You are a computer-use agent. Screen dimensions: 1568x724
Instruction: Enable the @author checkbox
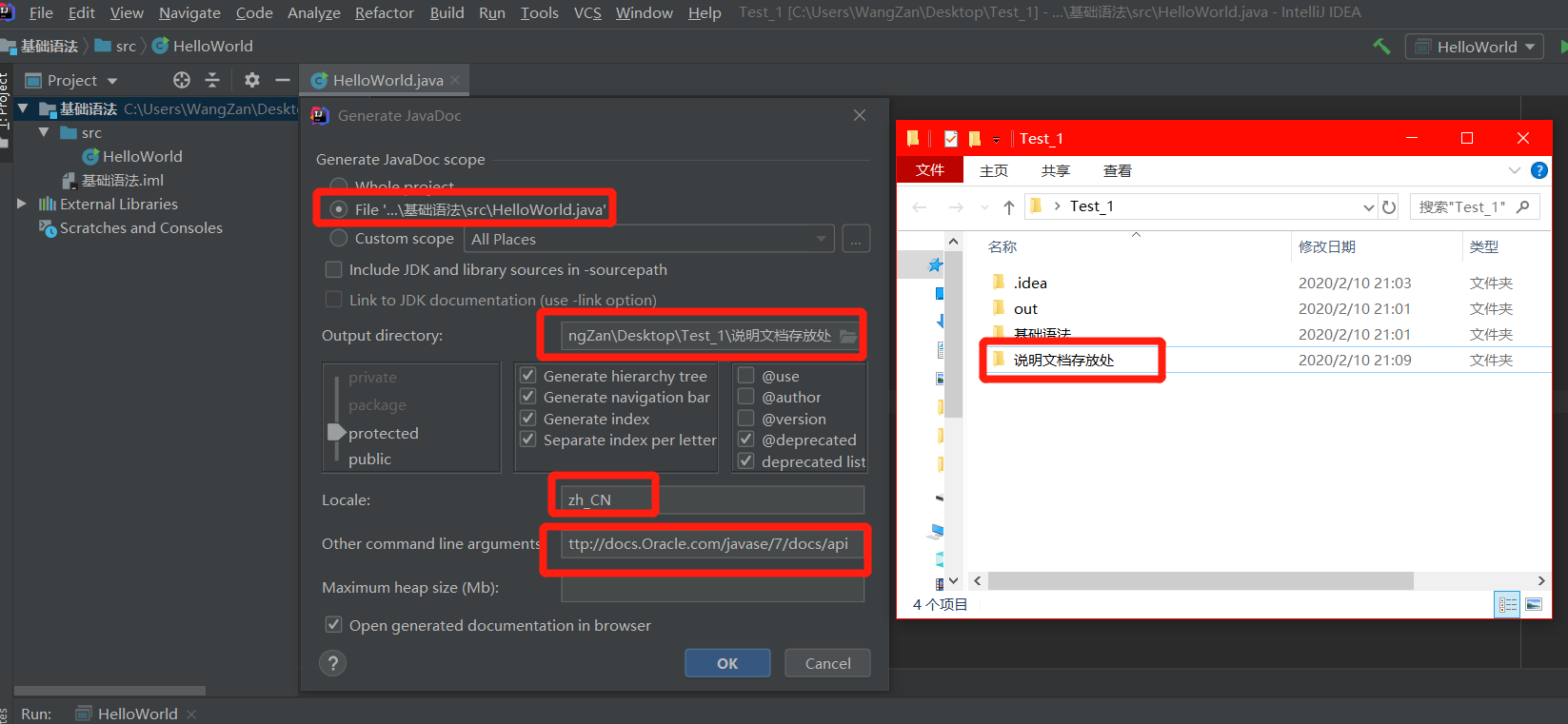point(746,397)
